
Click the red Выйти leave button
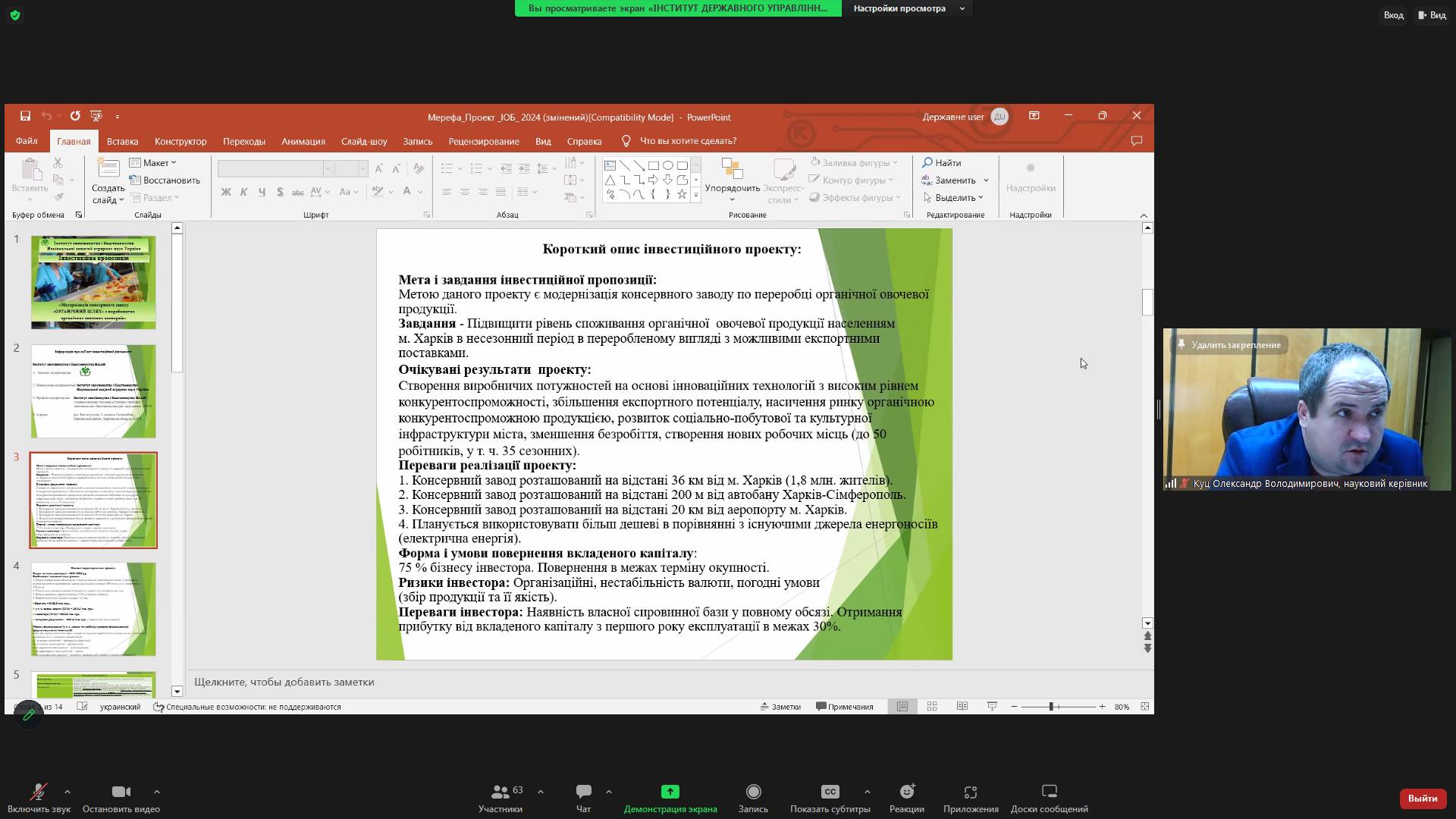coord(1422,798)
